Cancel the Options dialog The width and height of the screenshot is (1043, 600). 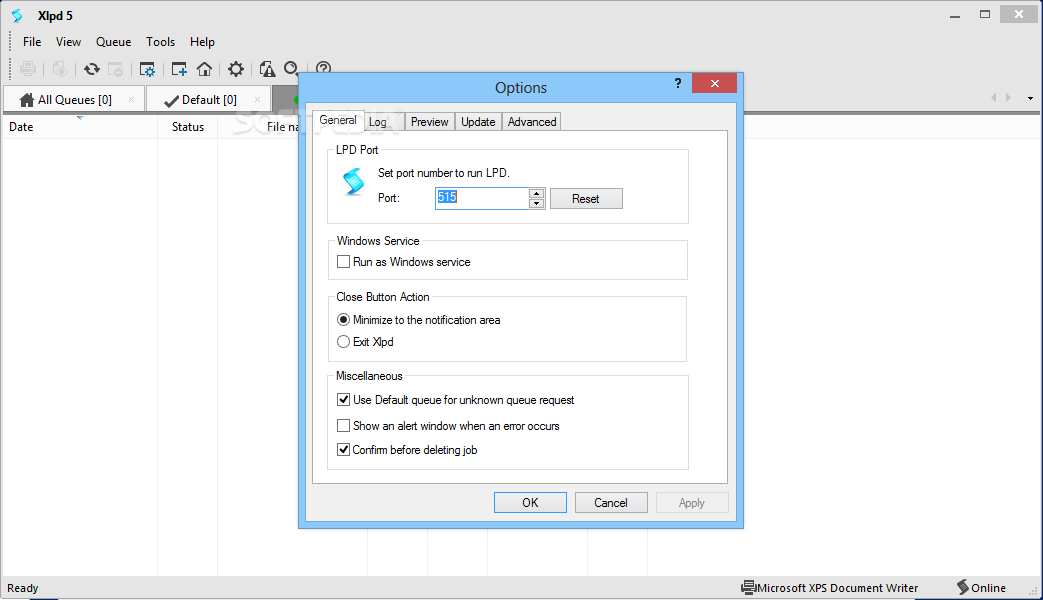[611, 503]
